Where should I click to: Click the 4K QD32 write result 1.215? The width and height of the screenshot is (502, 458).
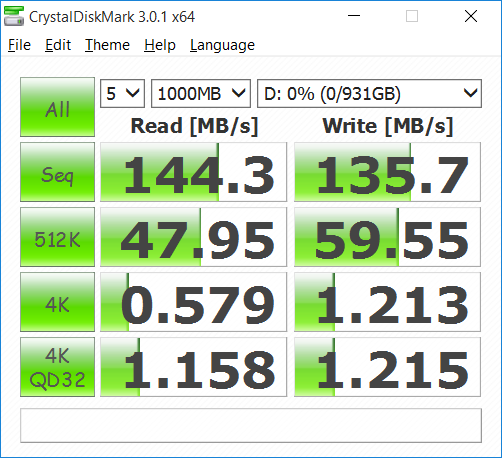387,367
